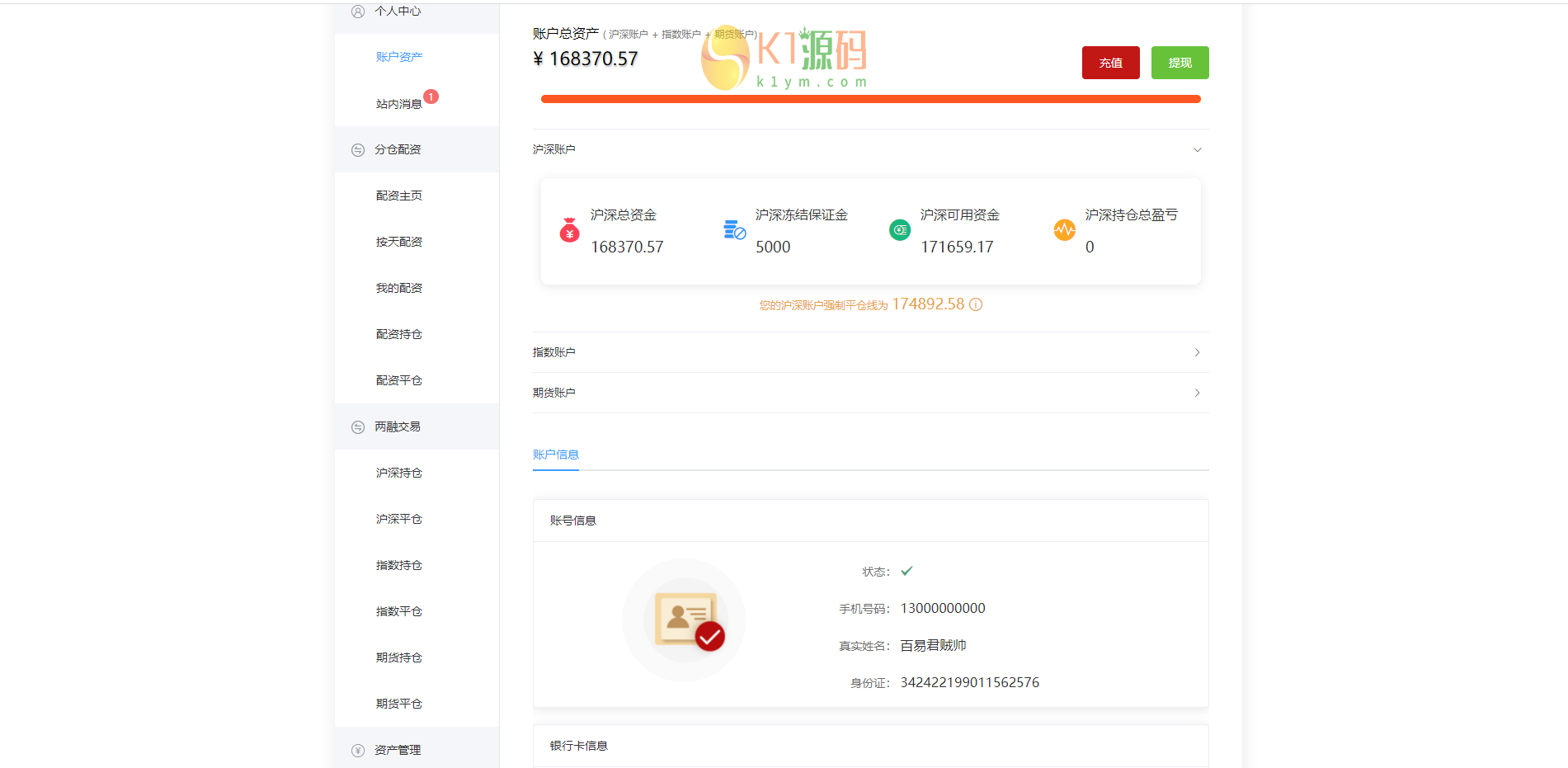Click the phone number 13000000000
The width and height of the screenshot is (1568, 768).
point(943,608)
